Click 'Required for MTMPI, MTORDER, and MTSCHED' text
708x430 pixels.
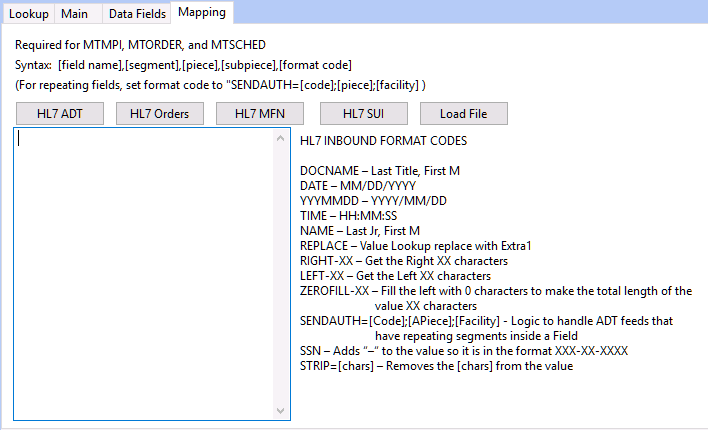(140, 45)
